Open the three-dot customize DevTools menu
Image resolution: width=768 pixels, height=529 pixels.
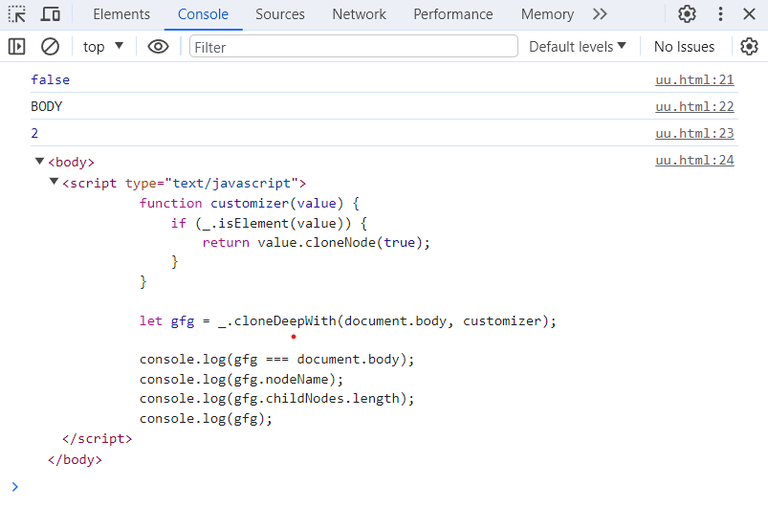coord(720,14)
